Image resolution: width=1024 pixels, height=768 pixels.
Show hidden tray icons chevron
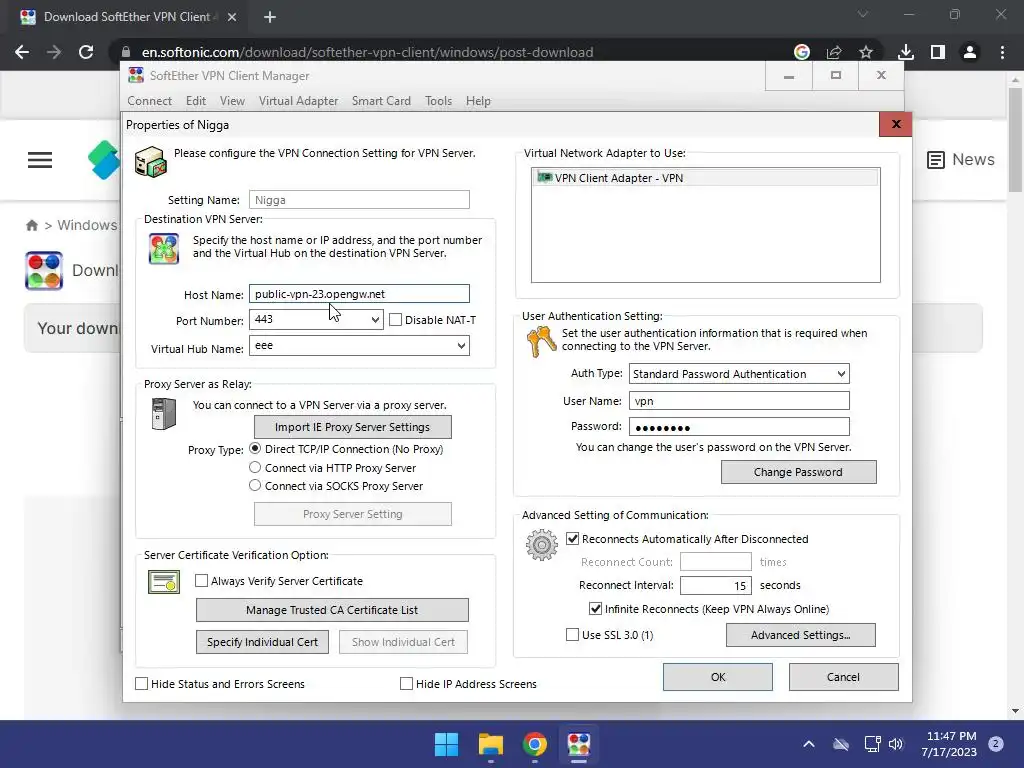[x=808, y=744]
